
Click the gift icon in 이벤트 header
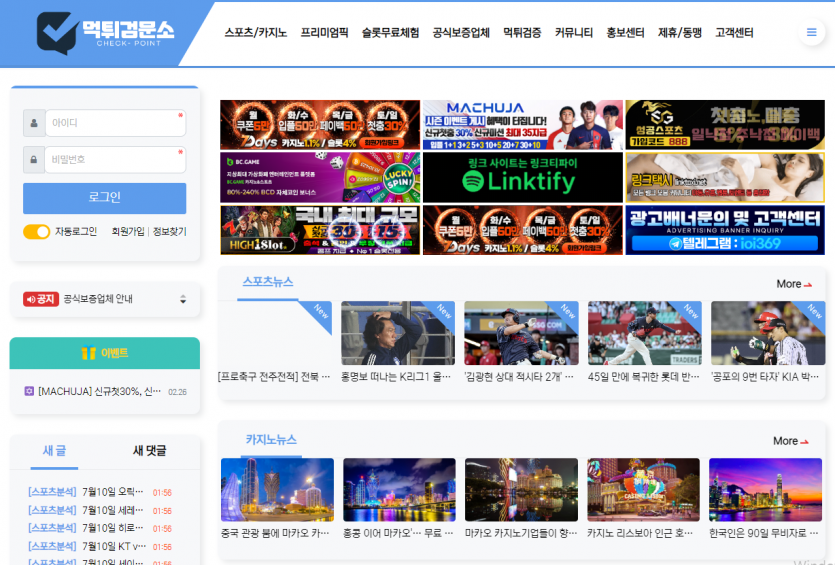click(x=88, y=353)
